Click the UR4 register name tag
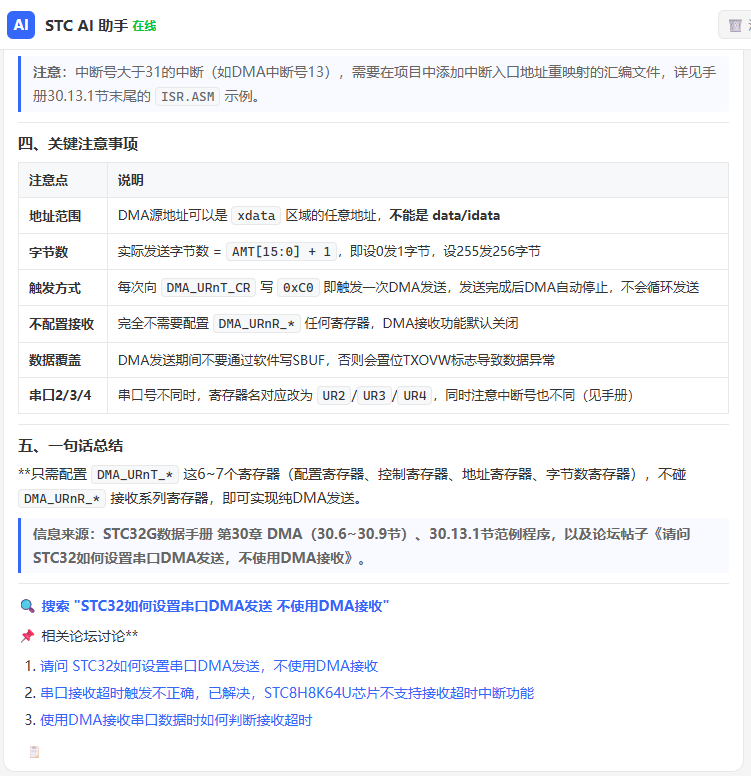The height and width of the screenshot is (776, 751). (414, 396)
